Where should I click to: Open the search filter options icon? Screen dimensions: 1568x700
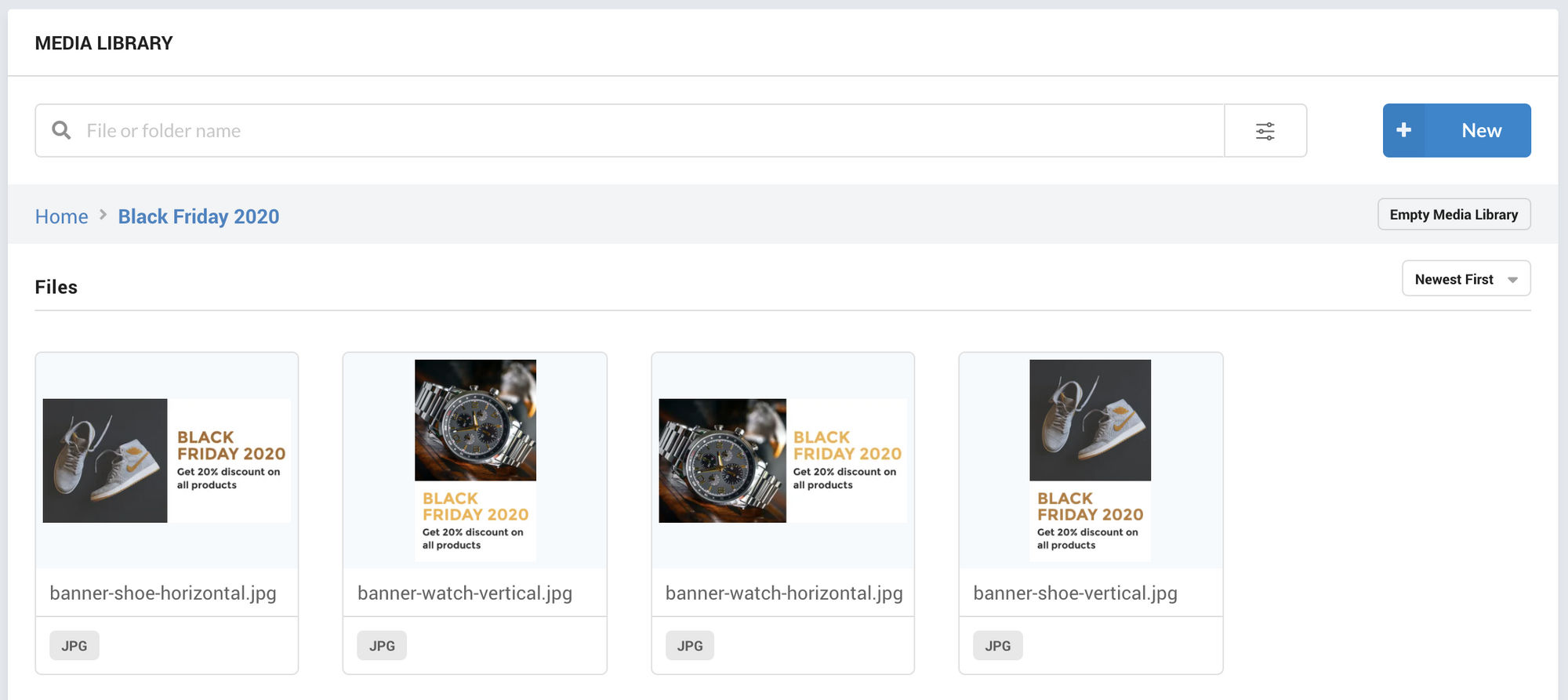click(1265, 131)
